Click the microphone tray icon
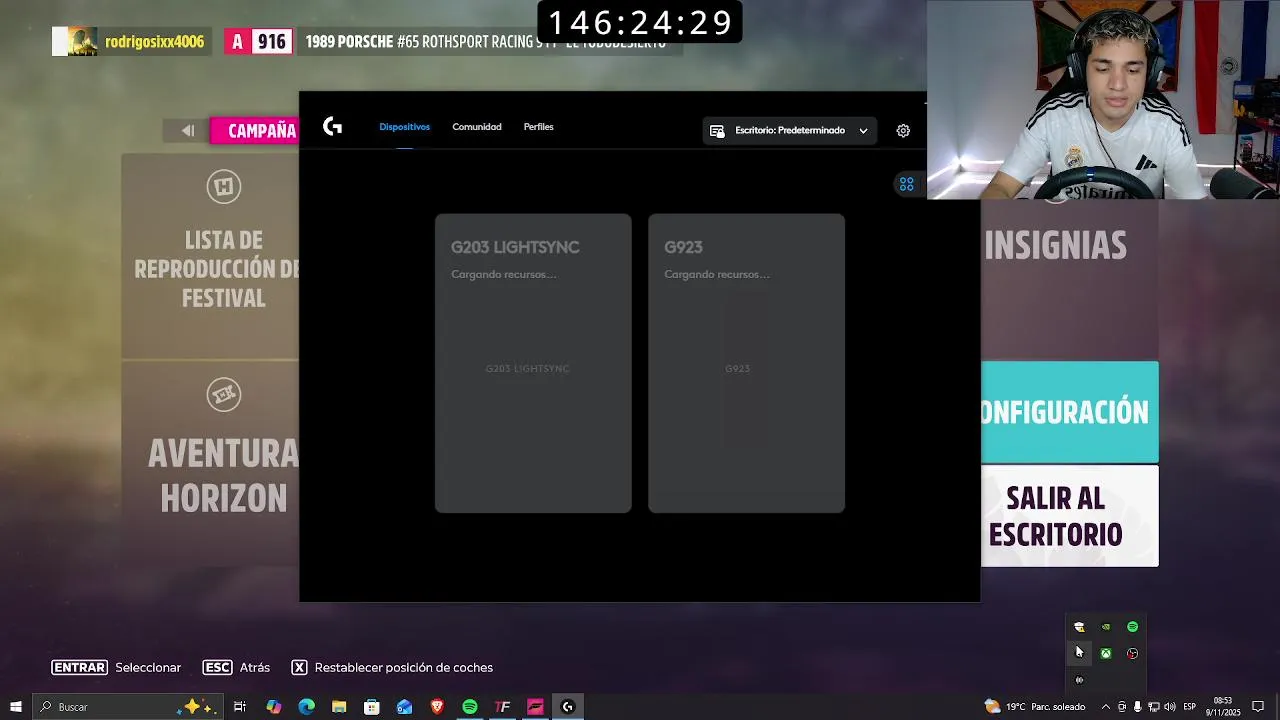This screenshot has width=1280, height=720. 1138,707
